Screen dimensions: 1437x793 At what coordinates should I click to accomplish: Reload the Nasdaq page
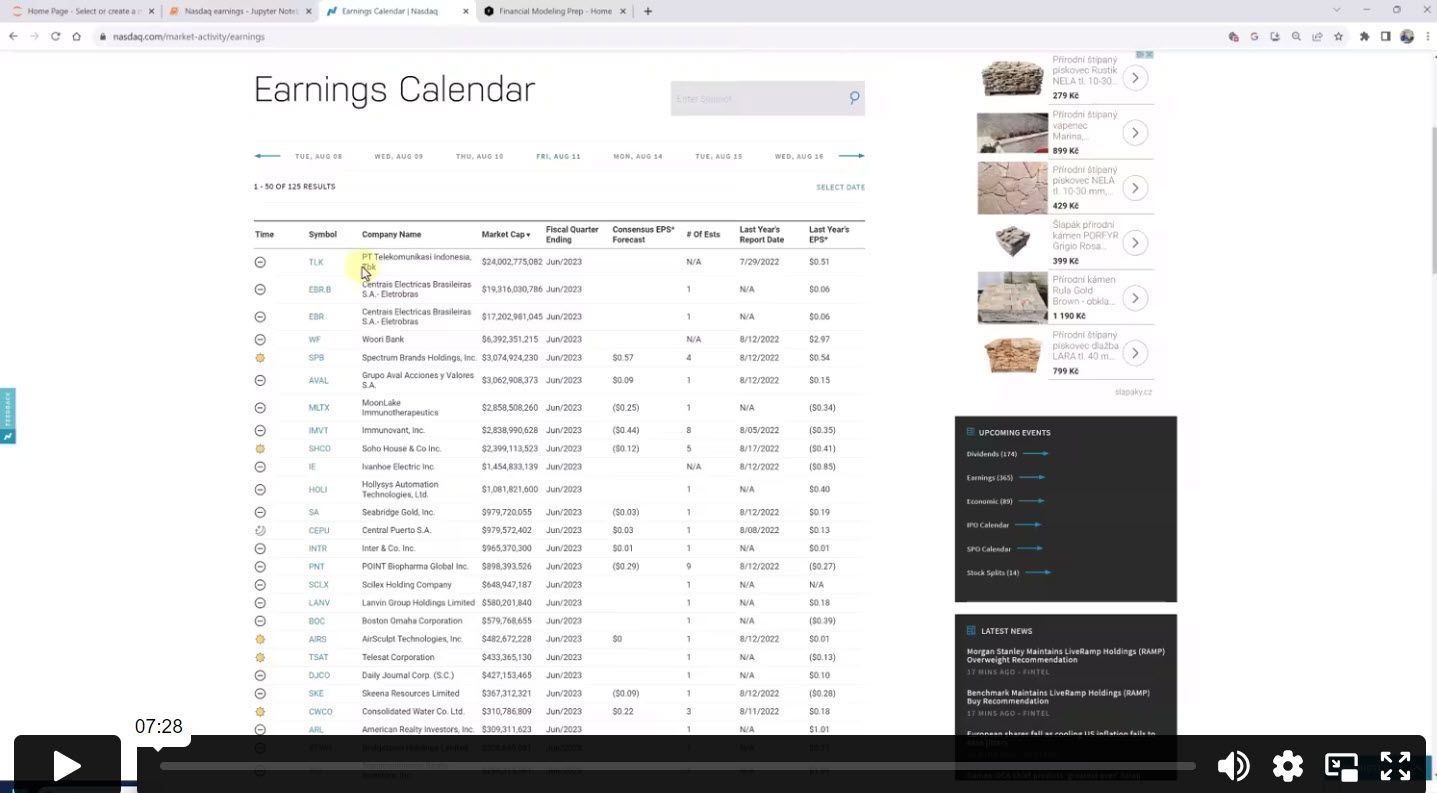click(x=55, y=36)
